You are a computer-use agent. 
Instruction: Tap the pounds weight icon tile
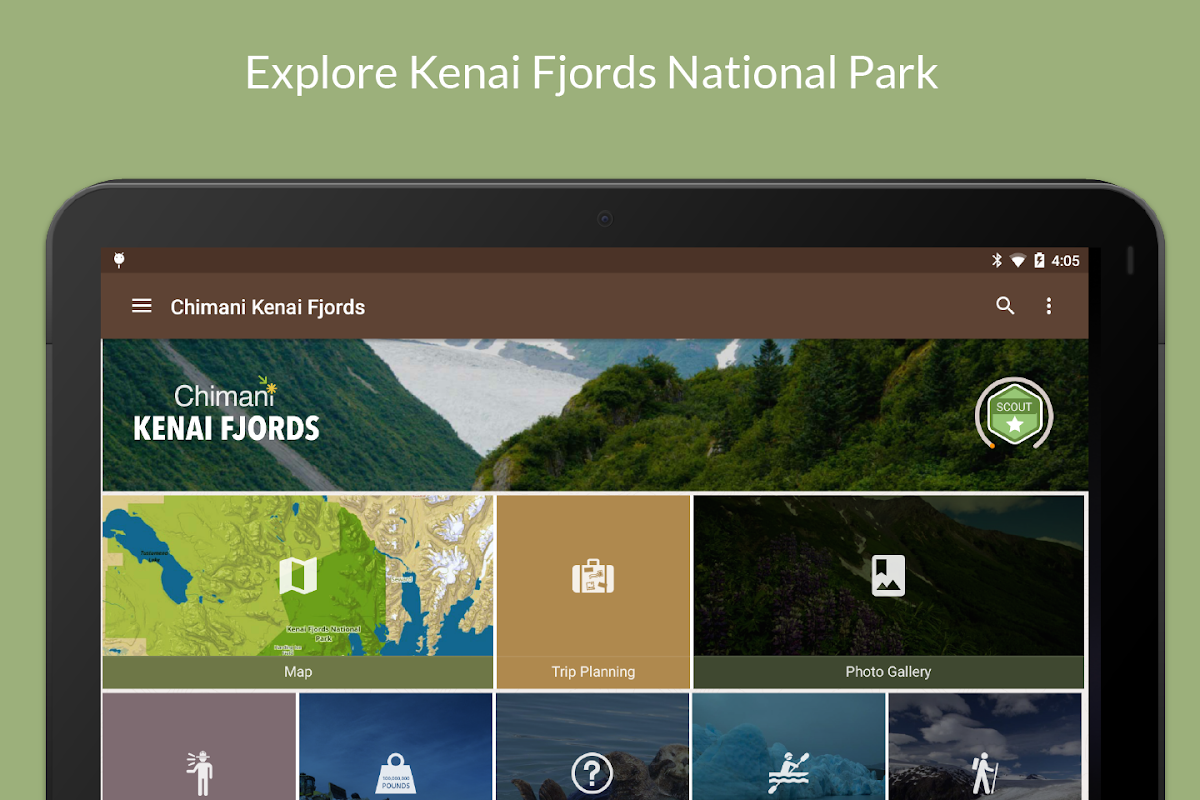(396, 773)
